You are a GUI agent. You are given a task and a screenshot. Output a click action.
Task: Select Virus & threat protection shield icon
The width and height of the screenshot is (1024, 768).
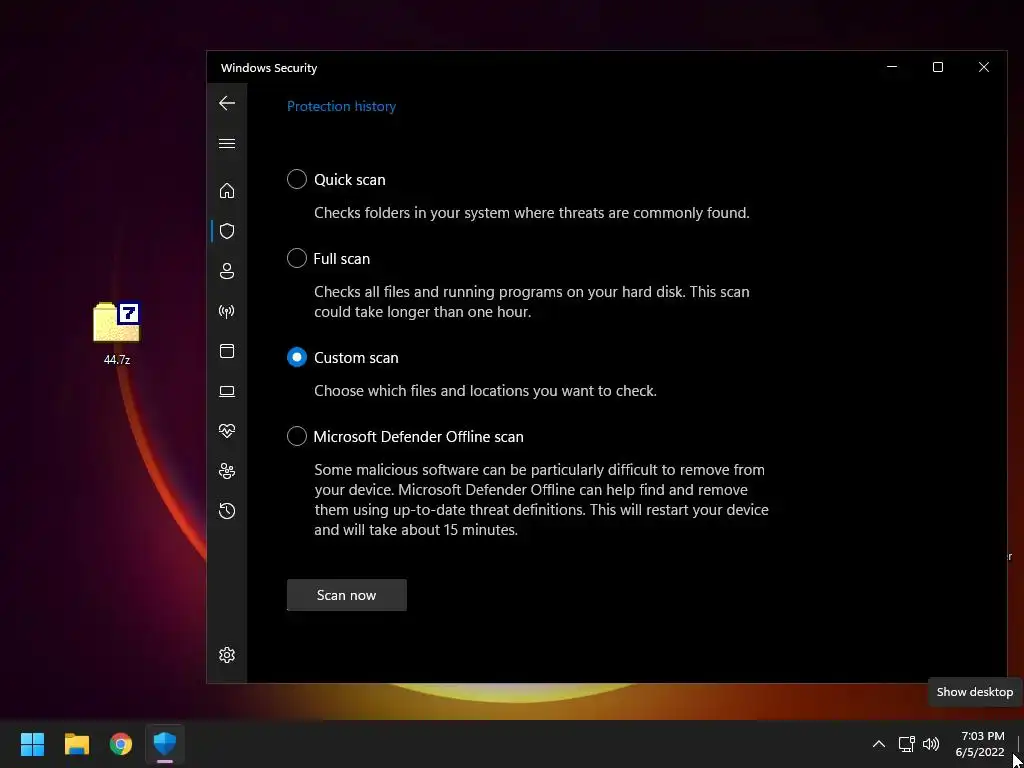227,231
